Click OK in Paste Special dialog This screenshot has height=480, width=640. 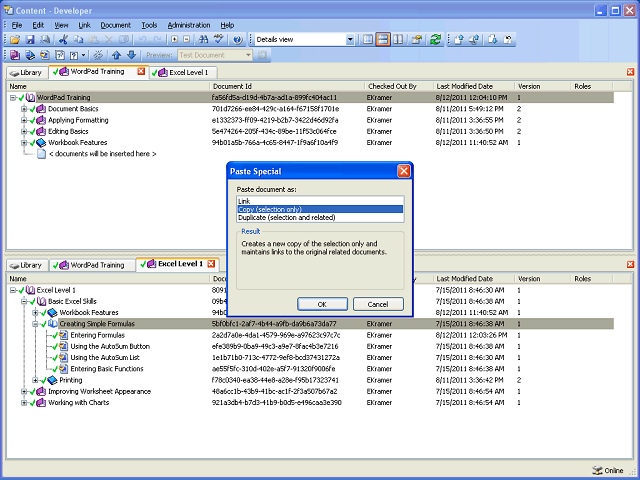pos(322,304)
